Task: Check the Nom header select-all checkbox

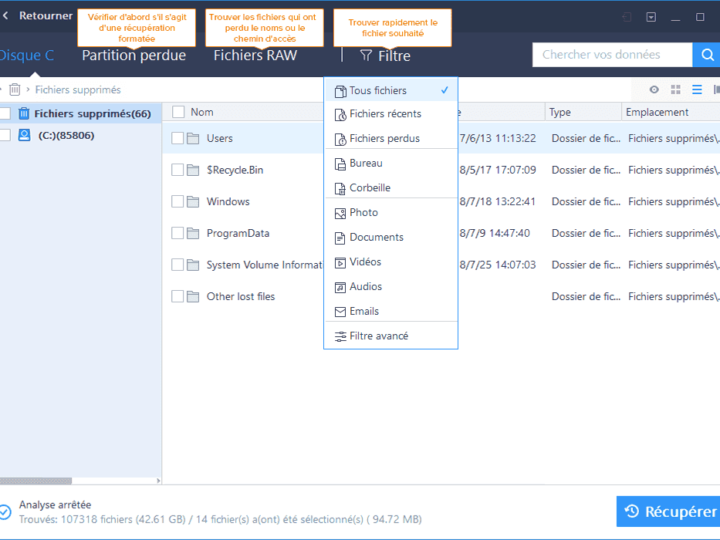Action: click(x=178, y=112)
